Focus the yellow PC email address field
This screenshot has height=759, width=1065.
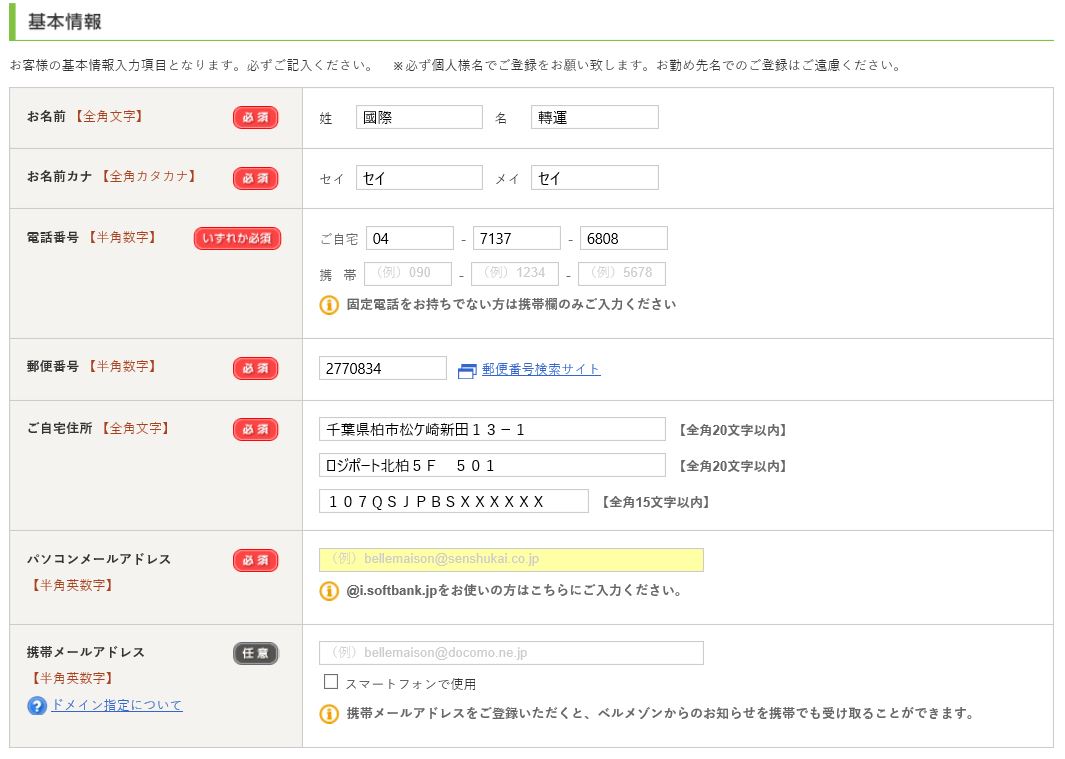click(x=511, y=560)
